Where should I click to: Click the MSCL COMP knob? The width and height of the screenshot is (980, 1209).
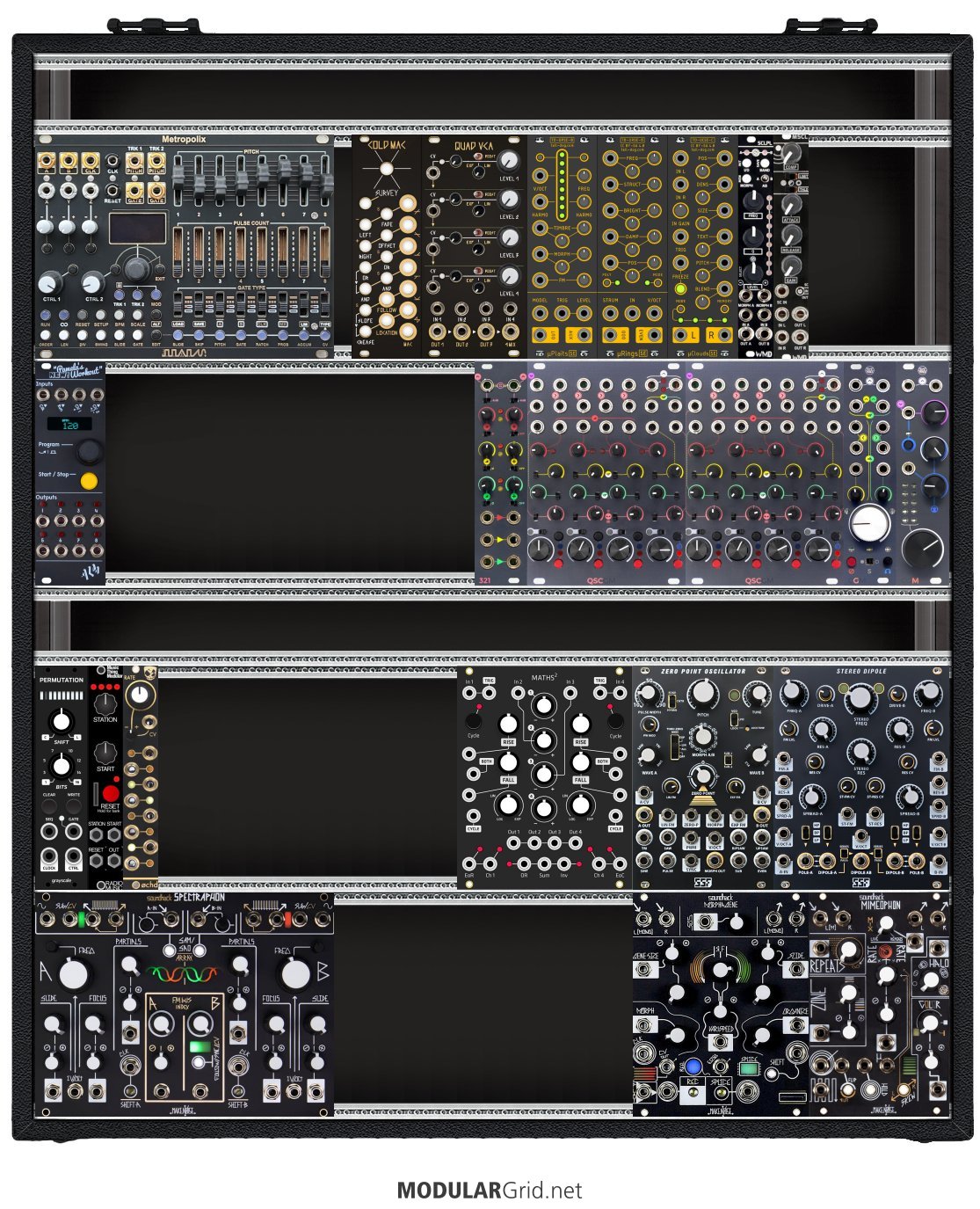point(790,155)
